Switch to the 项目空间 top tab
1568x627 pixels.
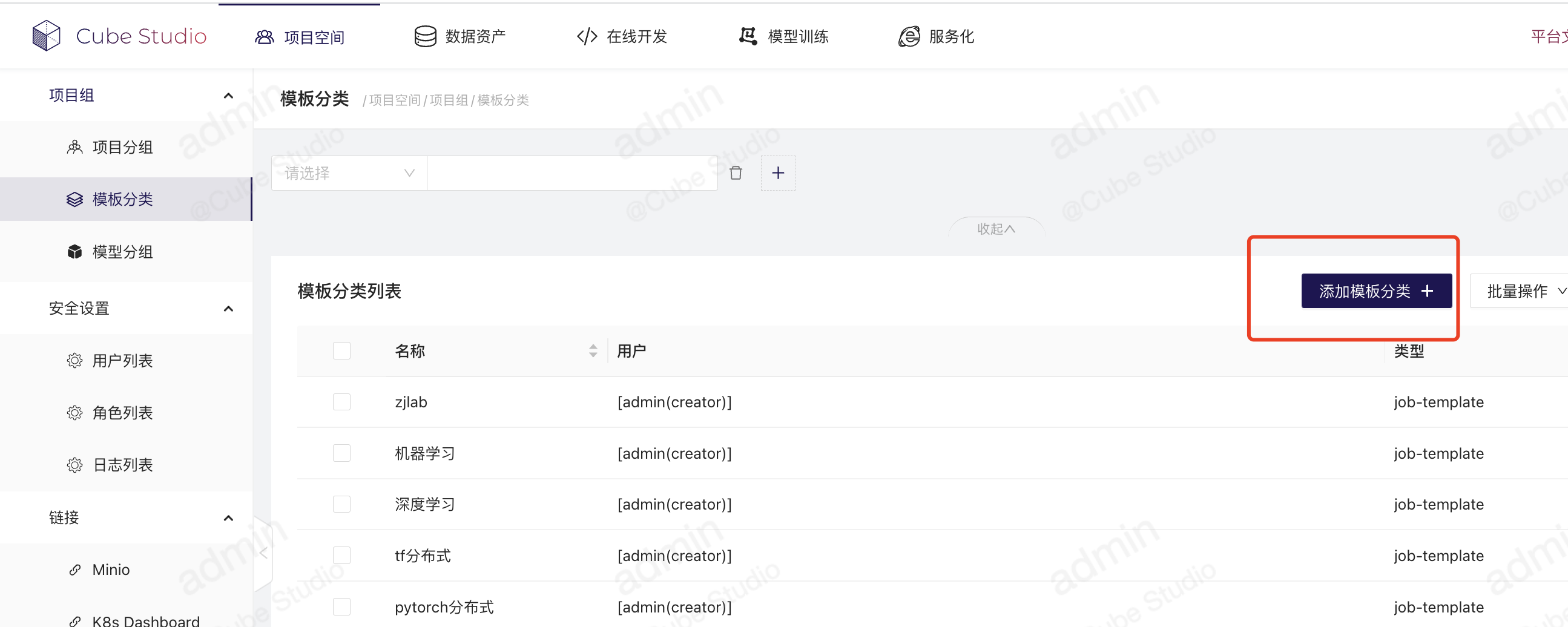pos(300,37)
